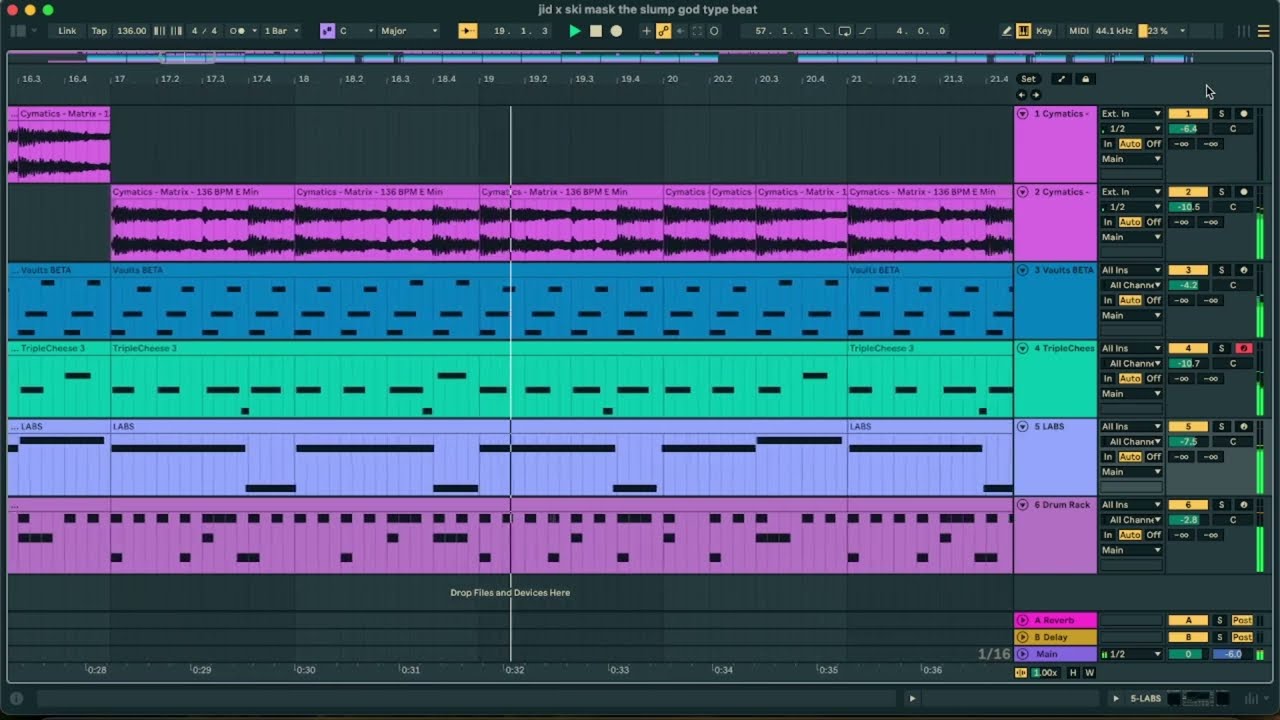
Task: Click the 4 / 4 time signature field
Action: pos(204,31)
